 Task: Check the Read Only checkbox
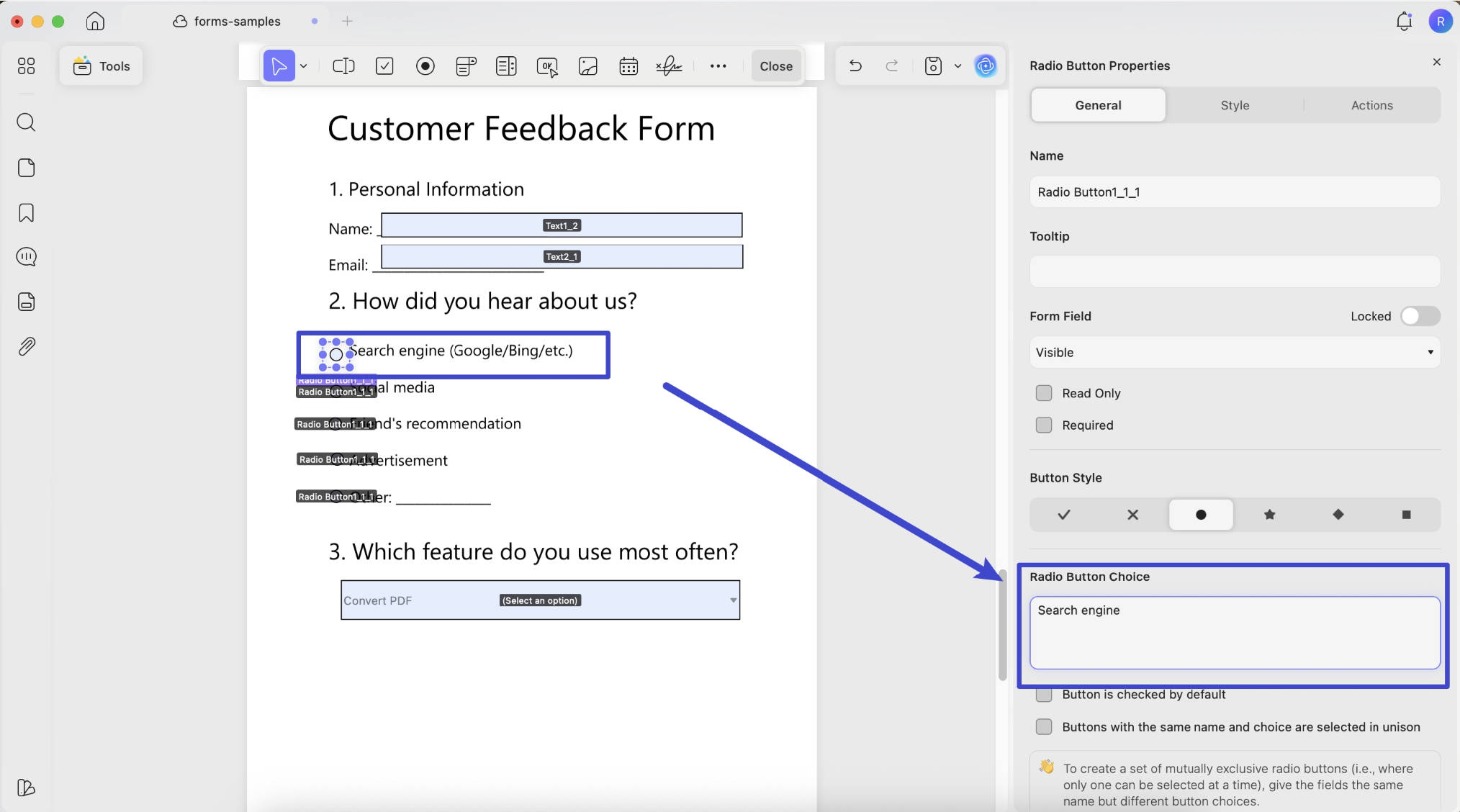[1044, 393]
